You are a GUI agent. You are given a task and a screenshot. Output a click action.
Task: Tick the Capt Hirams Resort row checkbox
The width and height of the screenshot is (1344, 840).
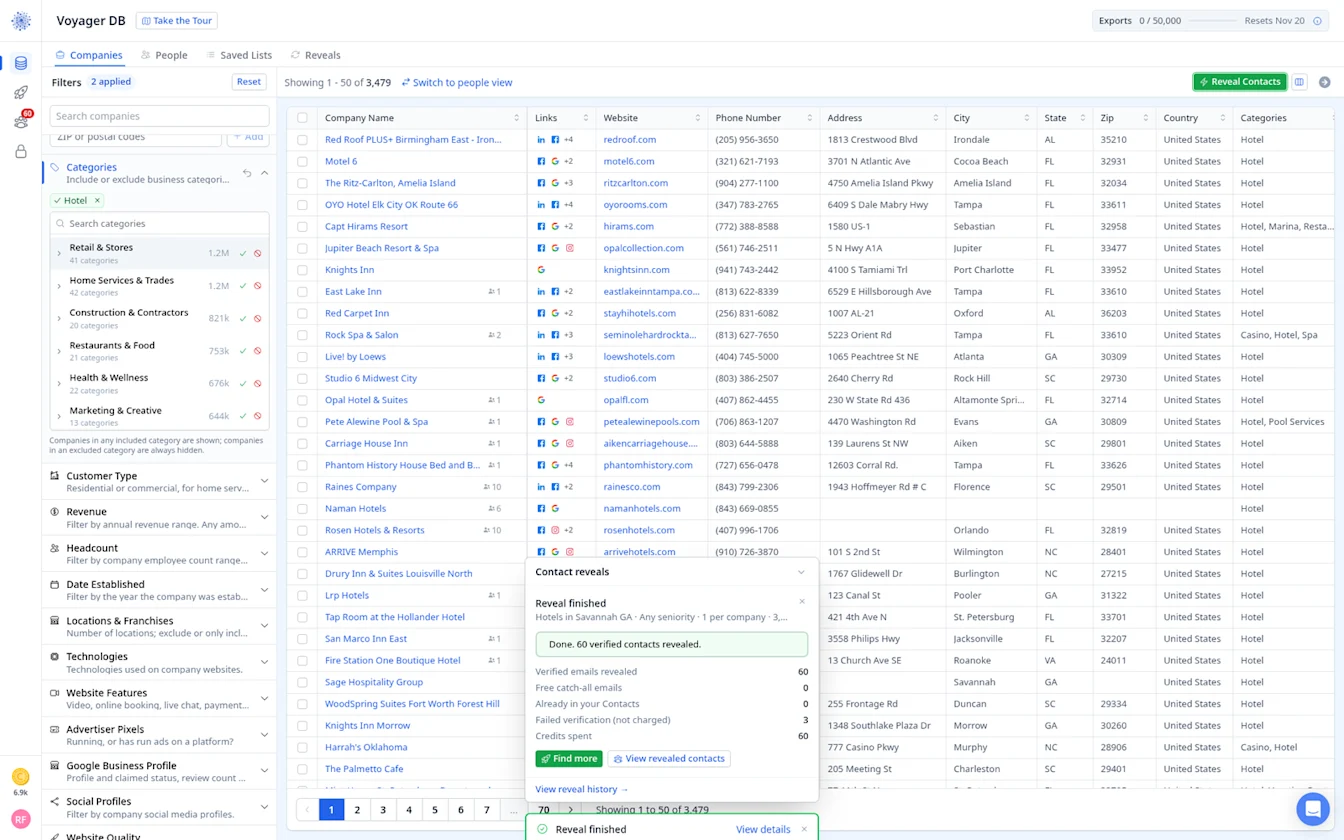click(x=302, y=226)
